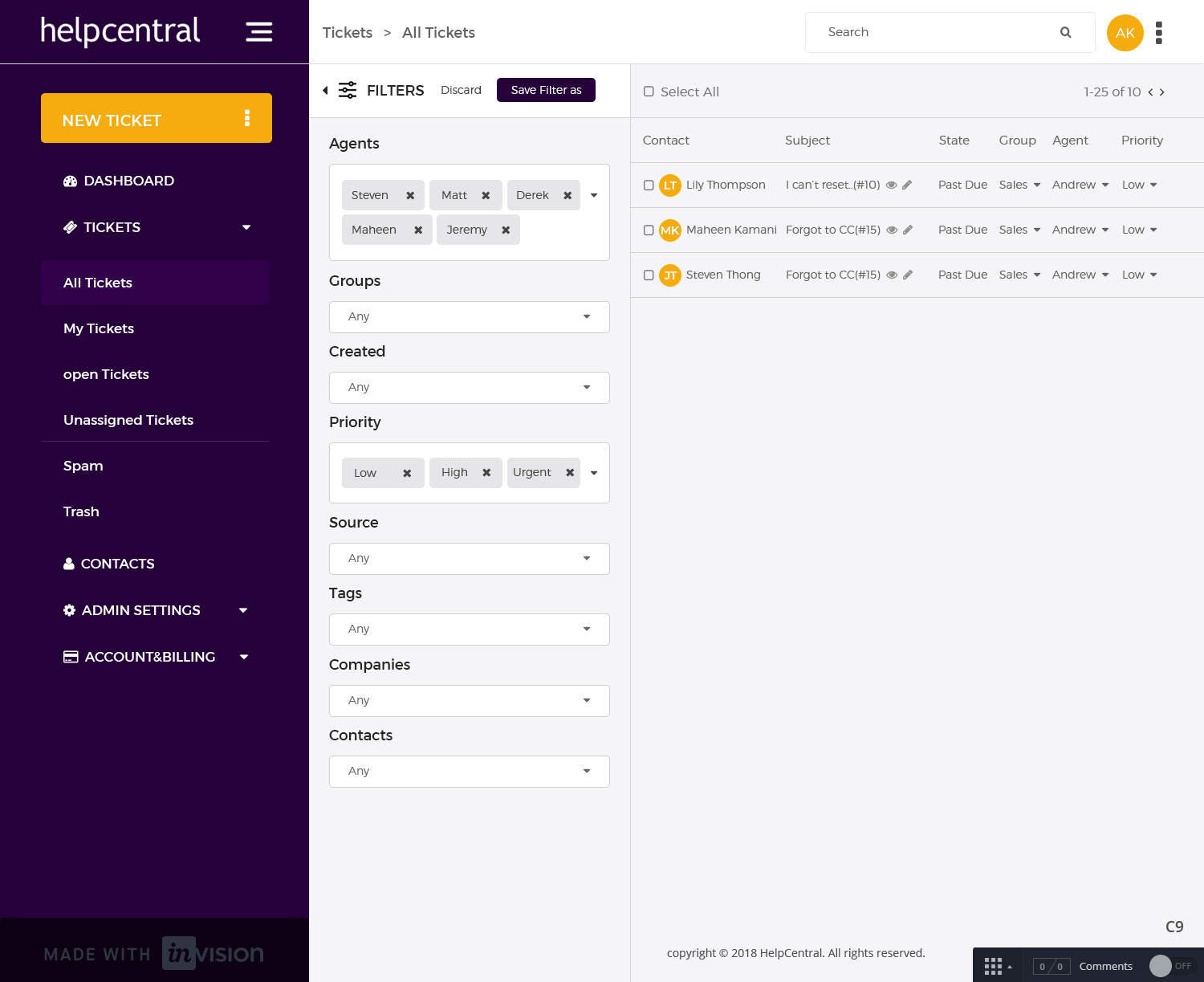This screenshot has width=1204, height=982.
Task: Toggle the Comments OFF switch
Action: click(1170, 966)
